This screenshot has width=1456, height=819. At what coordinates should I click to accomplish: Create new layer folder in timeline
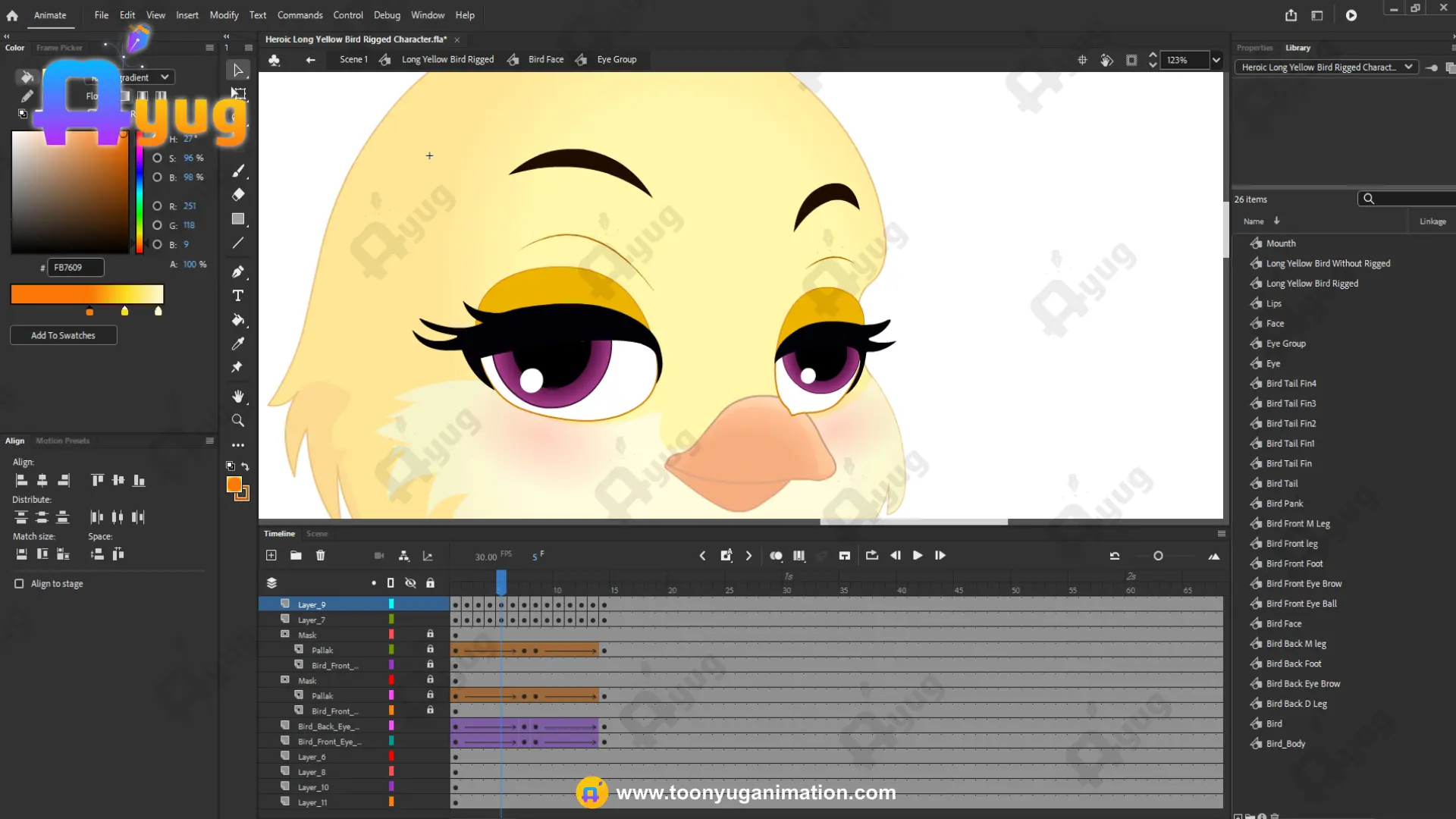[x=296, y=556]
